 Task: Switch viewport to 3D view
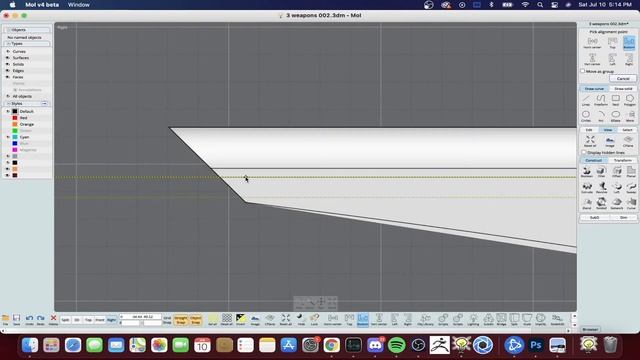[x=76, y=320]
